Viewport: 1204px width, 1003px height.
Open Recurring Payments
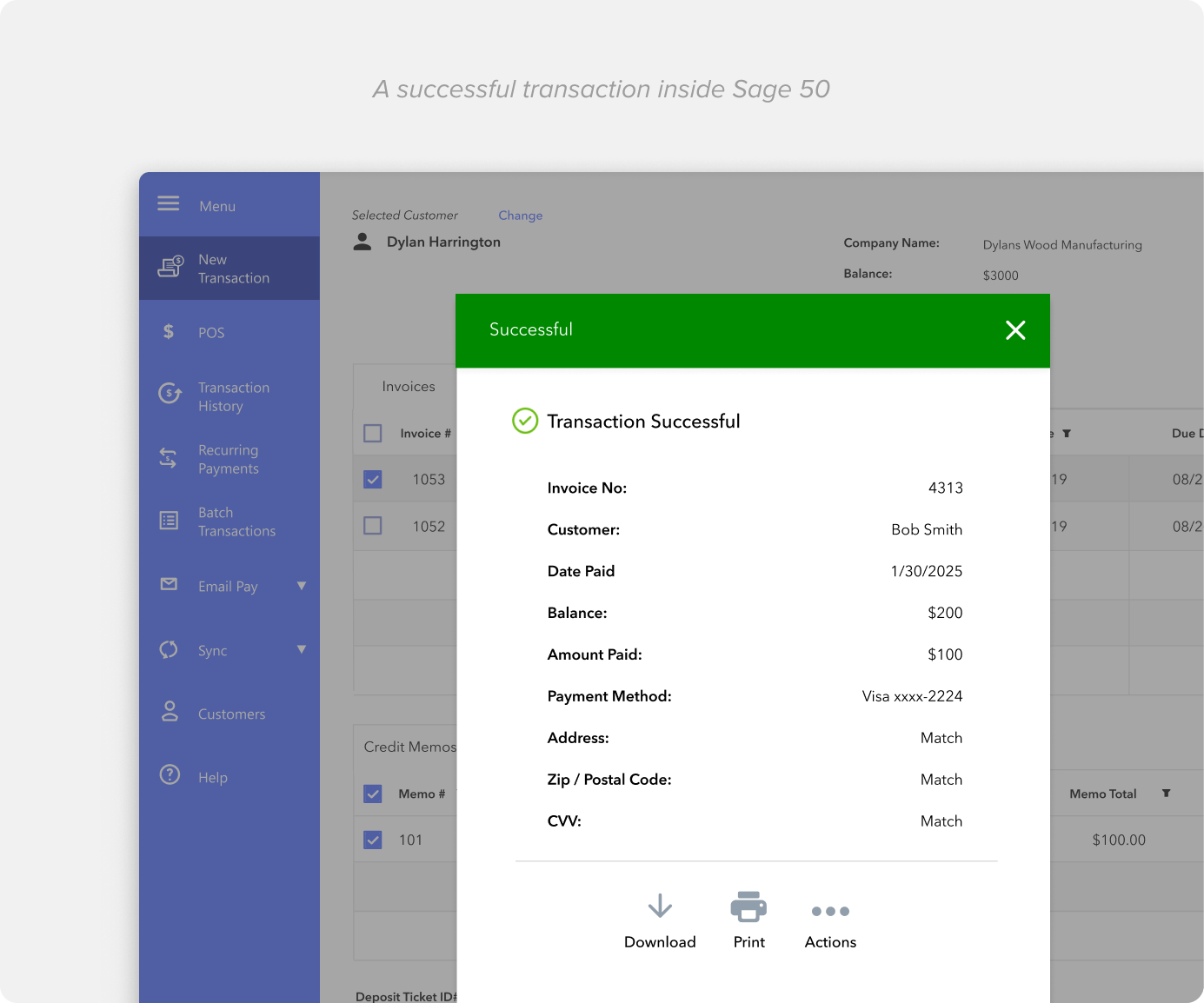point(228,459)
